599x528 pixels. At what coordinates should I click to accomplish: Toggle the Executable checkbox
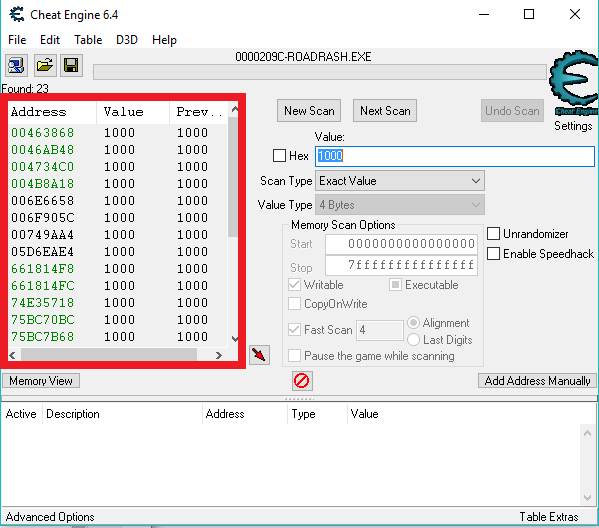pos(395,285)
